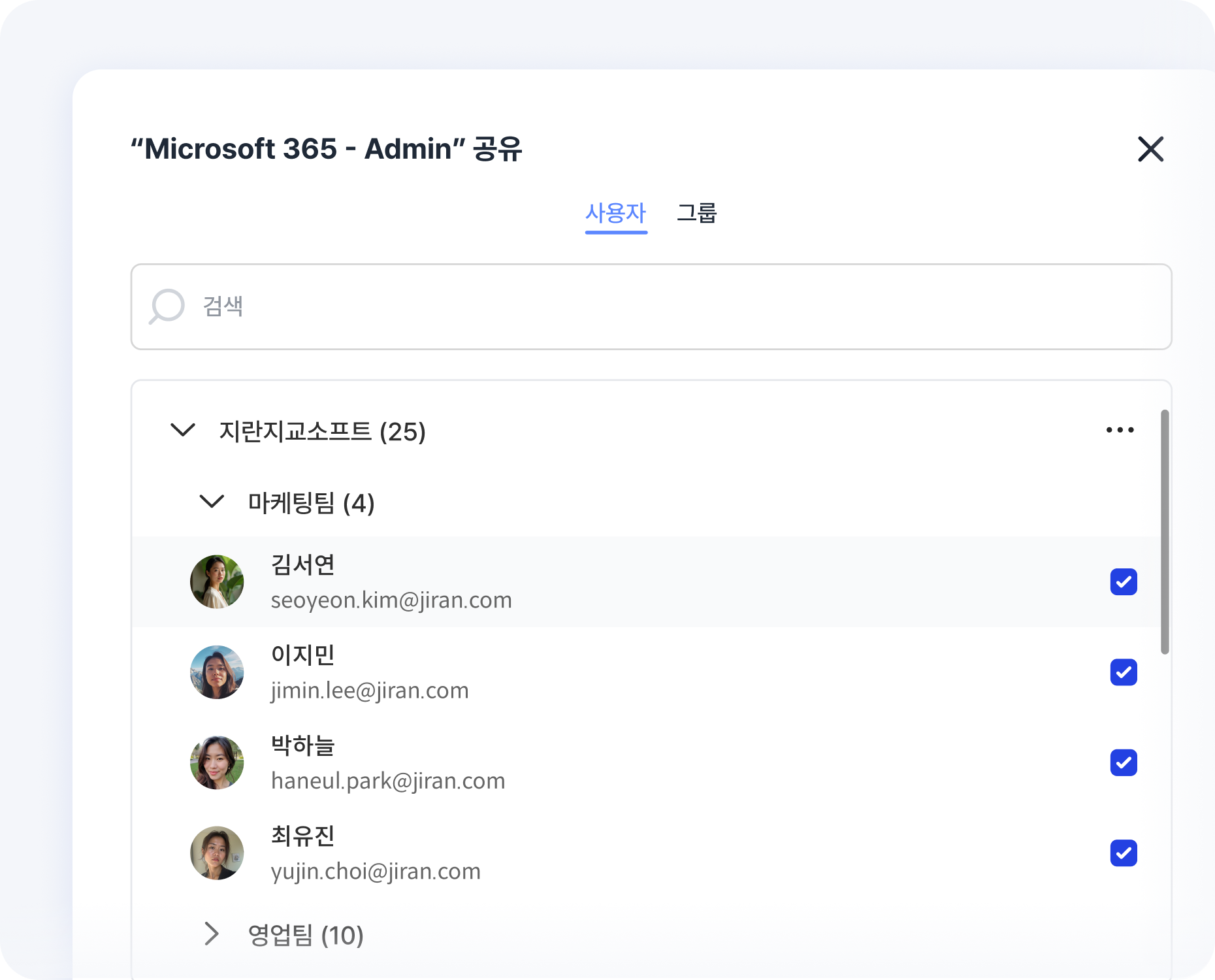Viewport: 1215px width, 980px height.
Task: Expand the 영업팀 team list
Action: point(212,934)
